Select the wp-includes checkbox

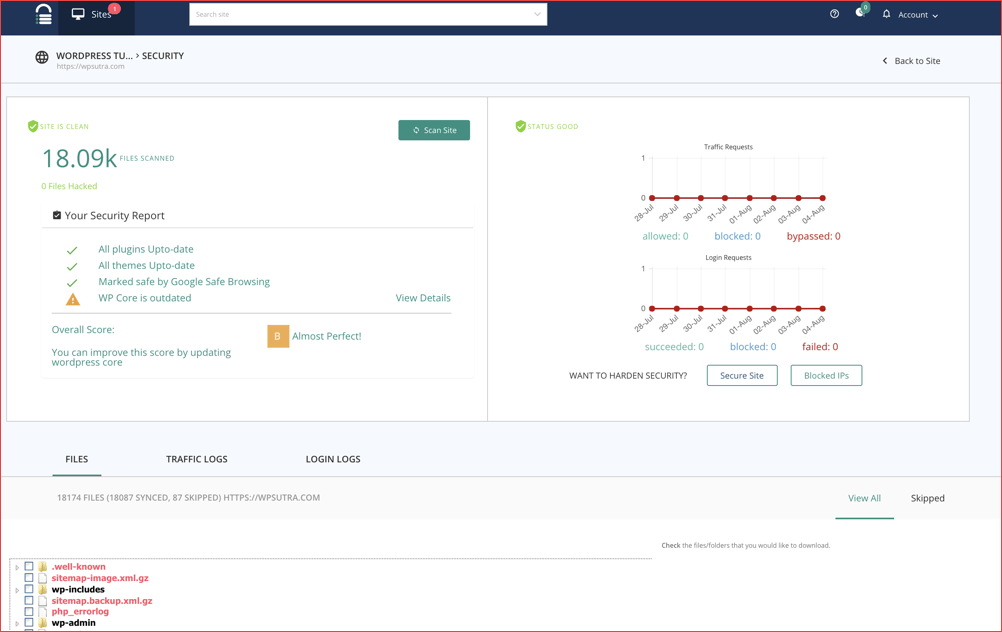tap(29, 589)
